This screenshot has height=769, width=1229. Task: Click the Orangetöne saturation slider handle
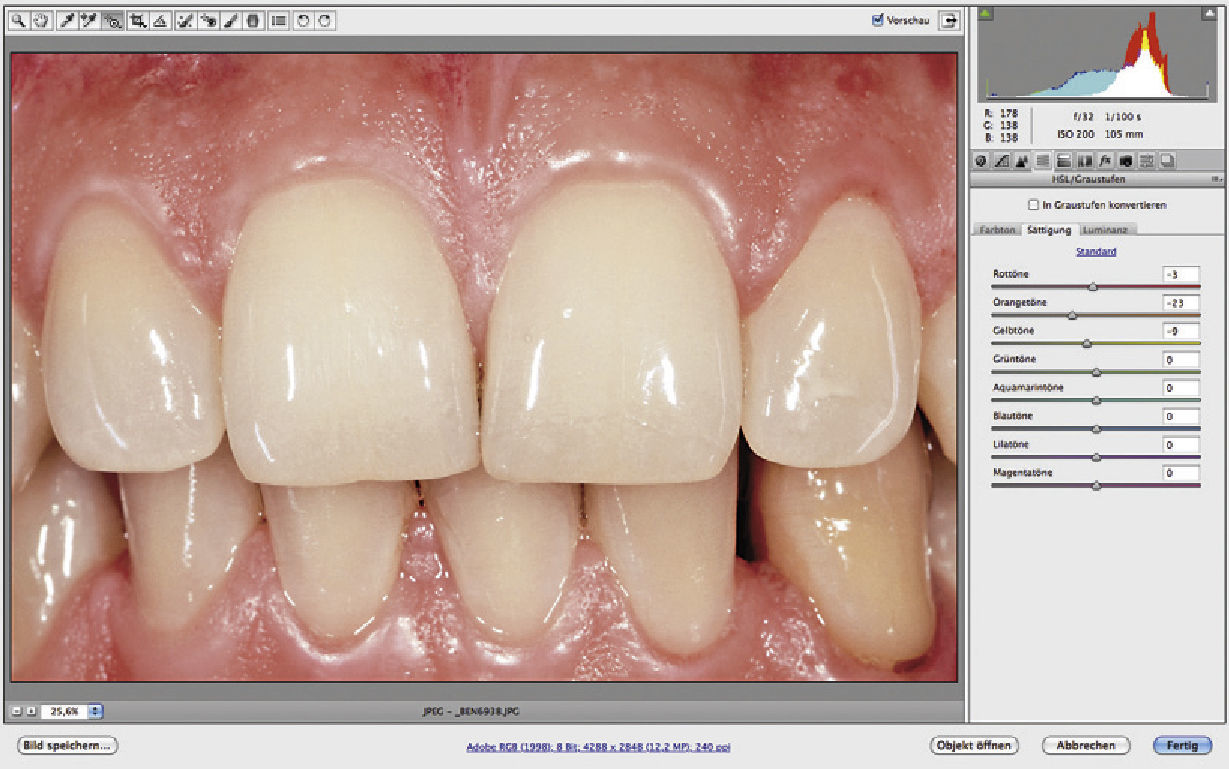click(1072, 315)
